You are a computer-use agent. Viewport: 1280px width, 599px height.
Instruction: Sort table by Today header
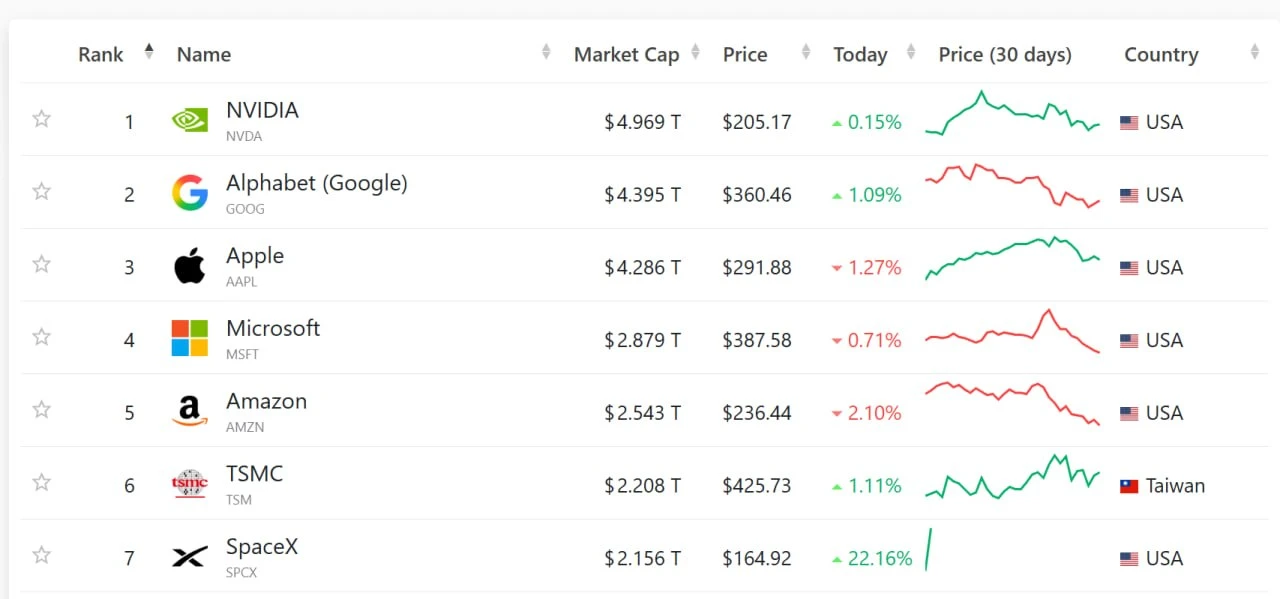tap(861, 55)
